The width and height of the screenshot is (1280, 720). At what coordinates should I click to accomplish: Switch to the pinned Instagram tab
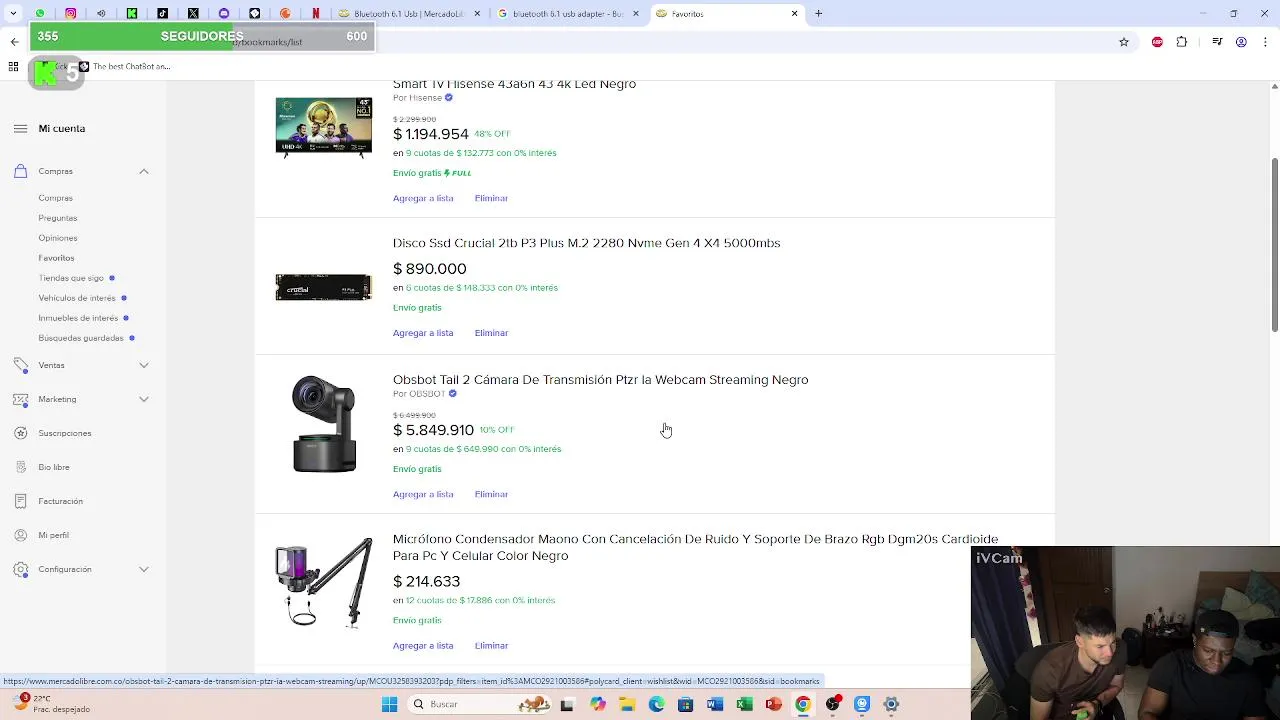tap(70, 14)
